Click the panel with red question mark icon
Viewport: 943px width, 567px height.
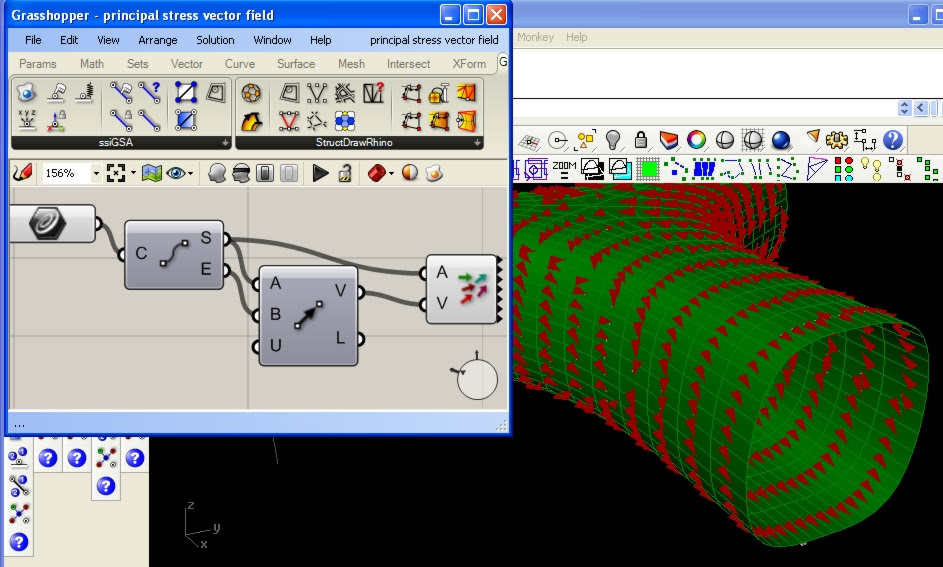tap(373, 93)
